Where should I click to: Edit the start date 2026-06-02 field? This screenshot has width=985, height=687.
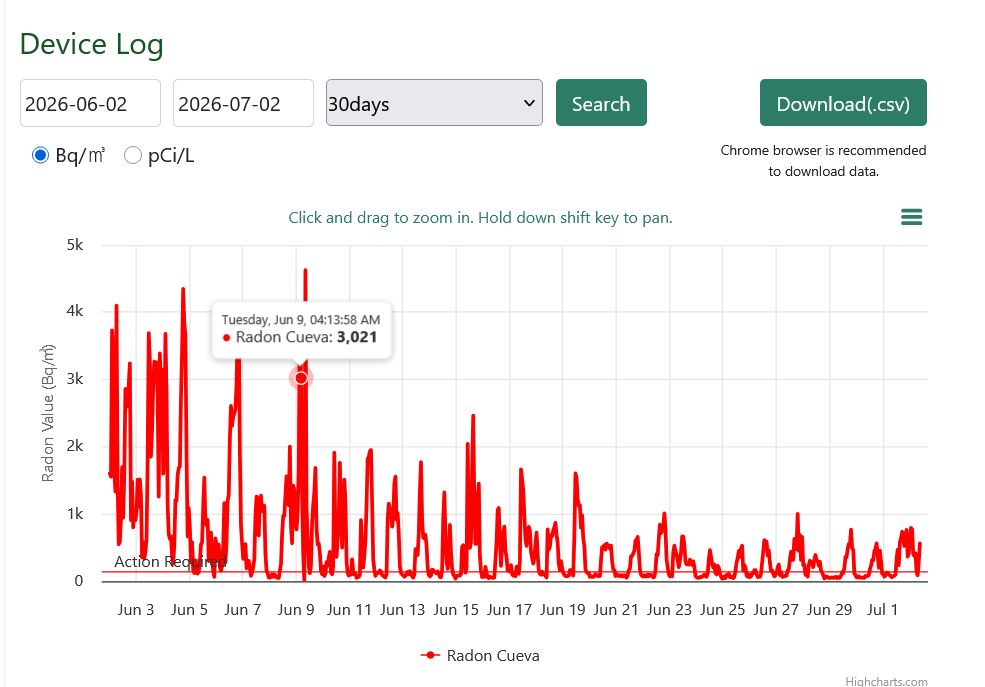click(90, 103)
